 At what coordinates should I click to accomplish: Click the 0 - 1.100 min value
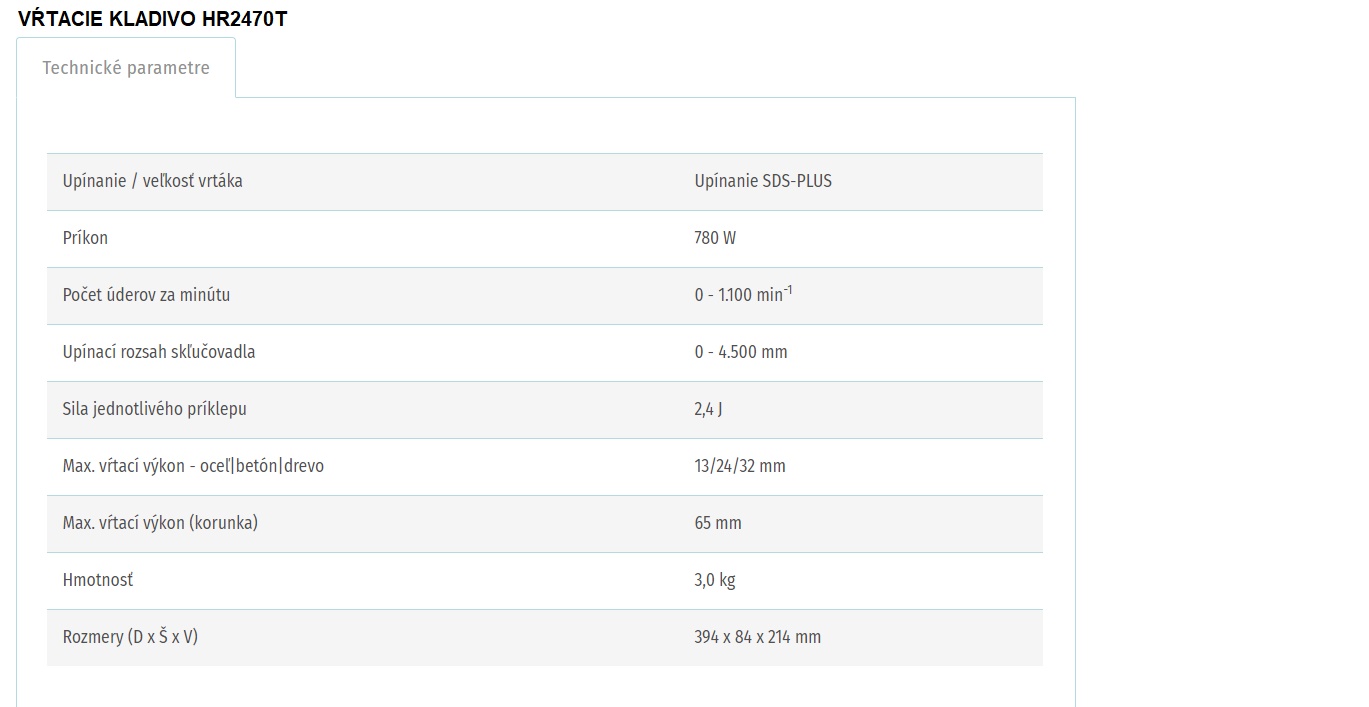743,295
